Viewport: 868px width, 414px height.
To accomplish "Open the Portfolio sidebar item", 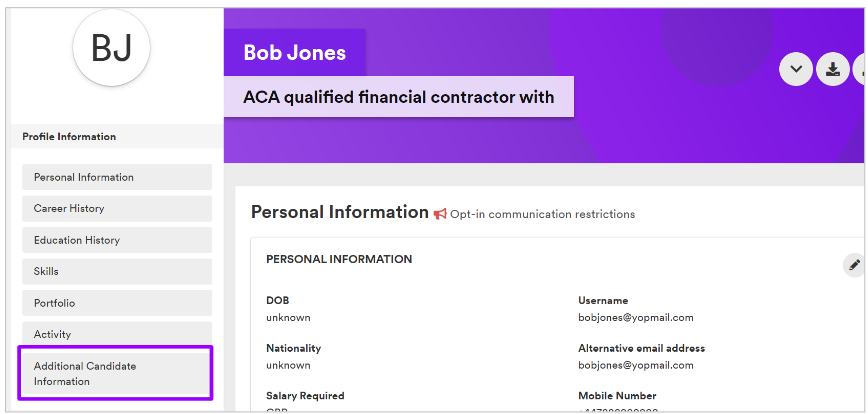I will coord(117,303).
